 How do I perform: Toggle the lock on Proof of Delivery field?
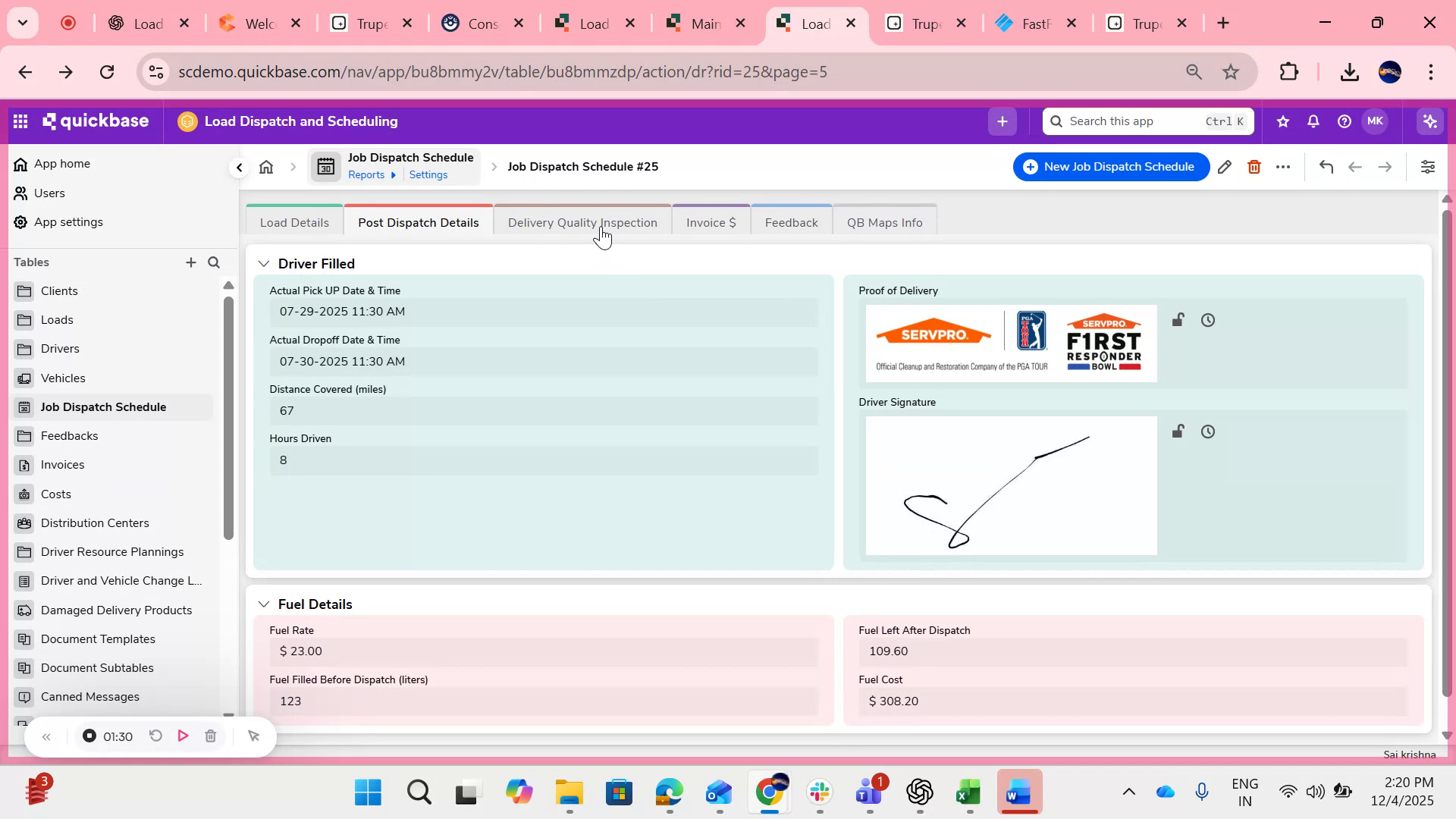[1178, 319]
